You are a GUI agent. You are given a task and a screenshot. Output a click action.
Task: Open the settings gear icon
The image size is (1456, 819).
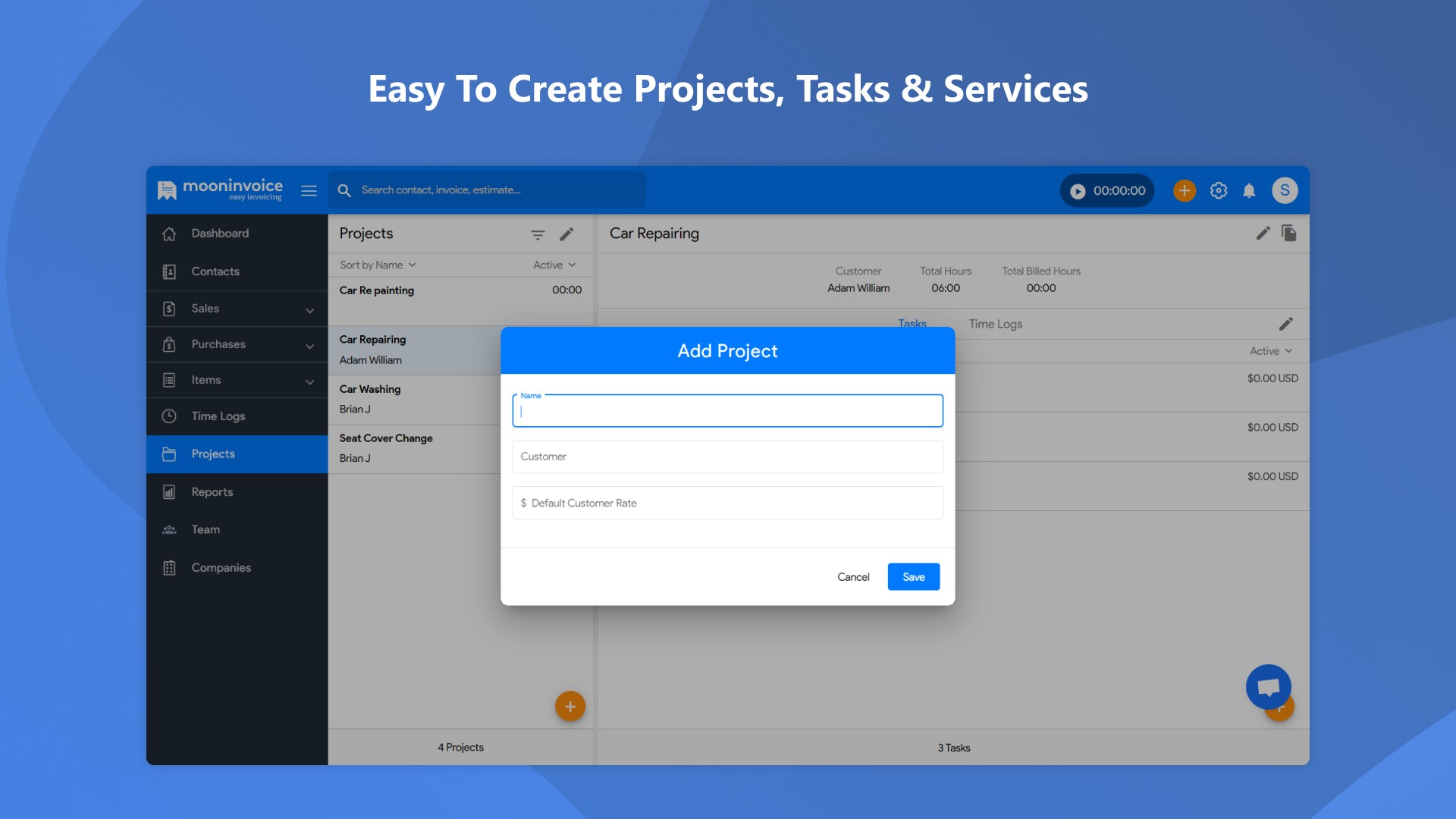point(1219,190)
